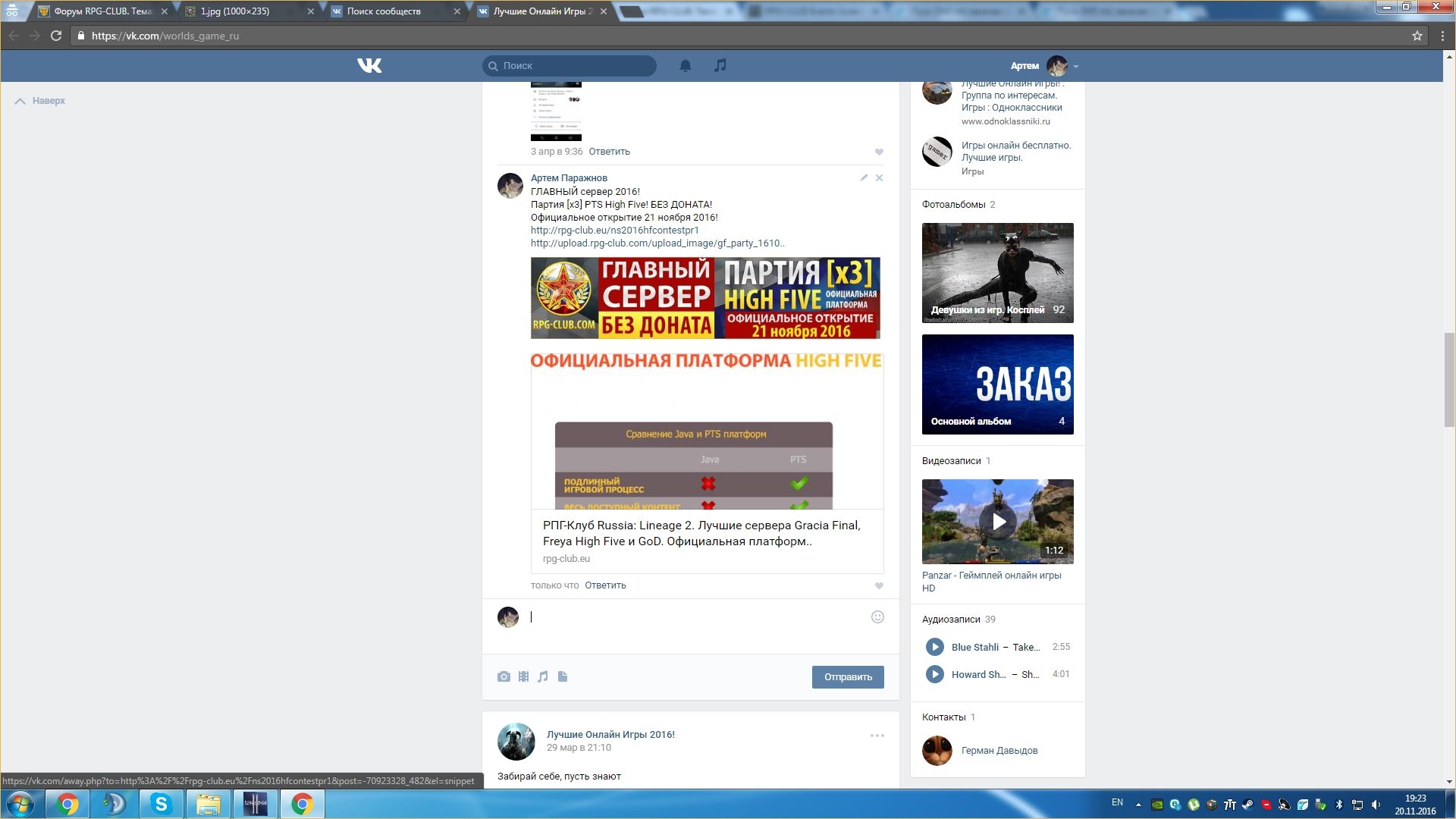The height and width of the screenshot is (819, 1456).
Task: Click the page vertical scrollbar thumb
Action: [x=1449, y=379]
